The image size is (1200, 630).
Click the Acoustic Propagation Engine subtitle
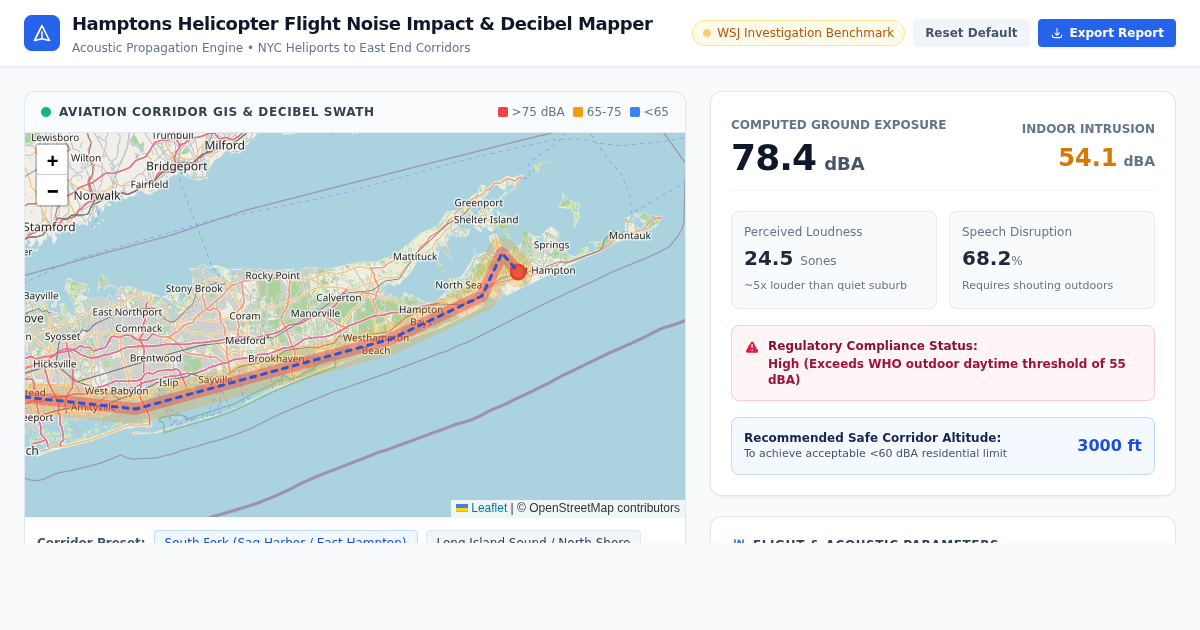click(x=271, y=48)
